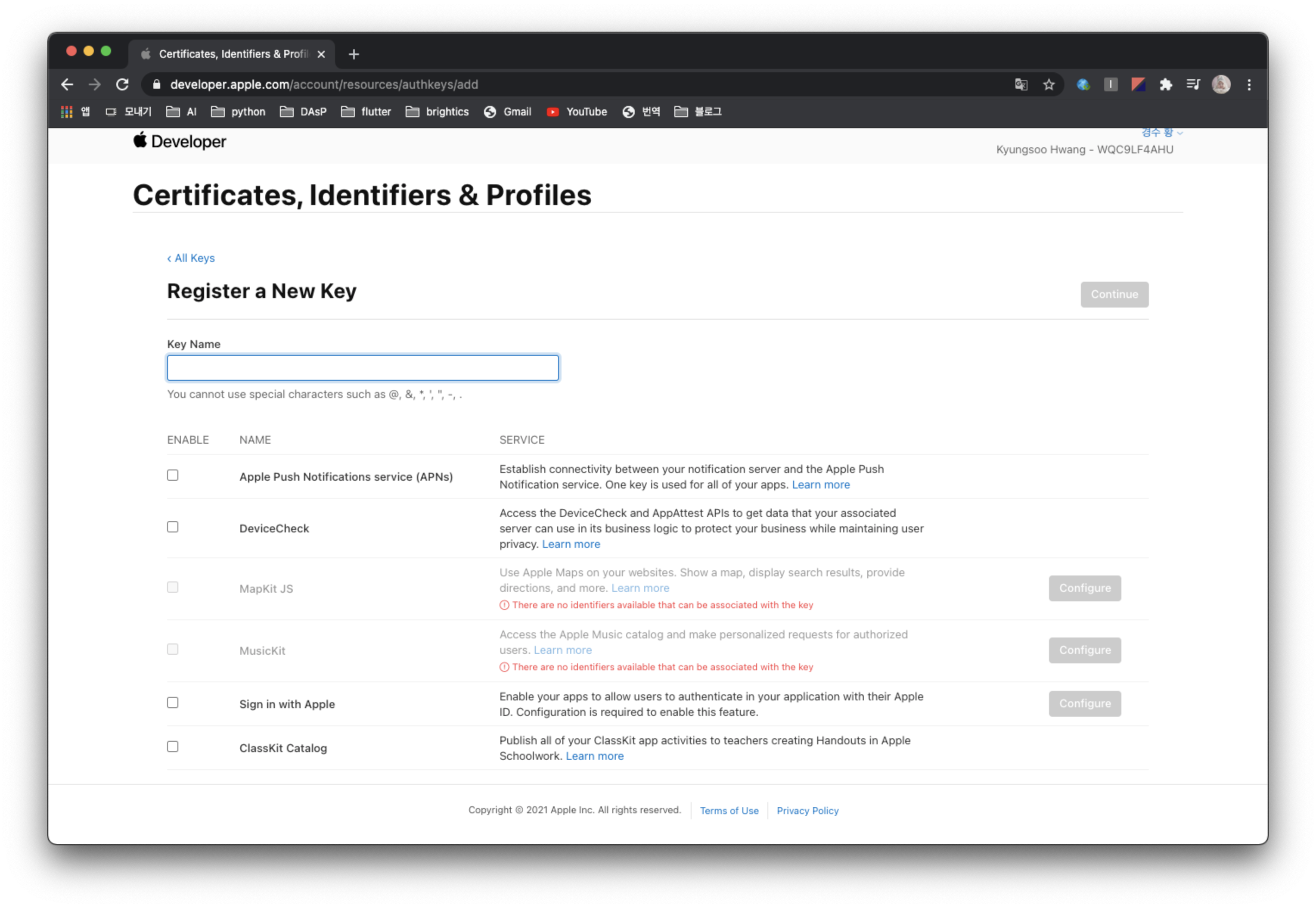
Task: Enable Apple Push Notifications service checkbox
Action: coord(173,475)
